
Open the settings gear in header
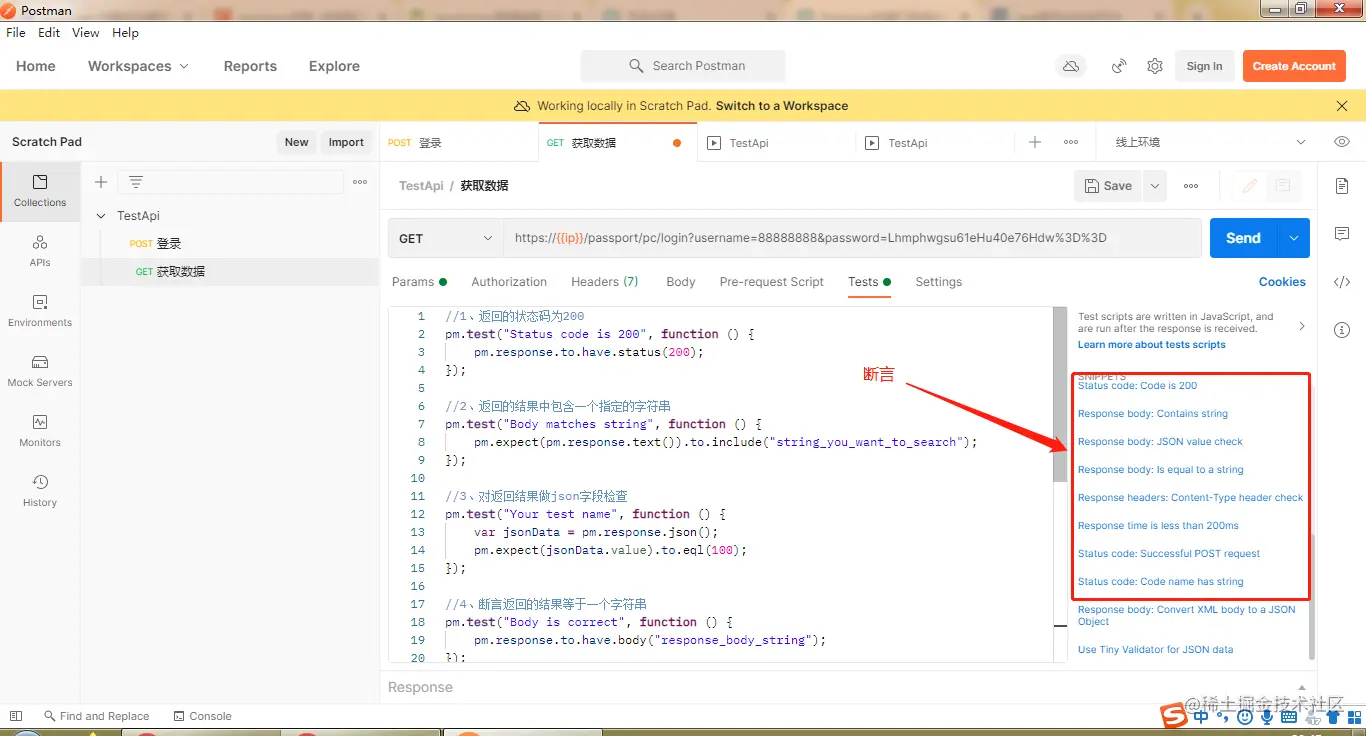point(1155,66)
